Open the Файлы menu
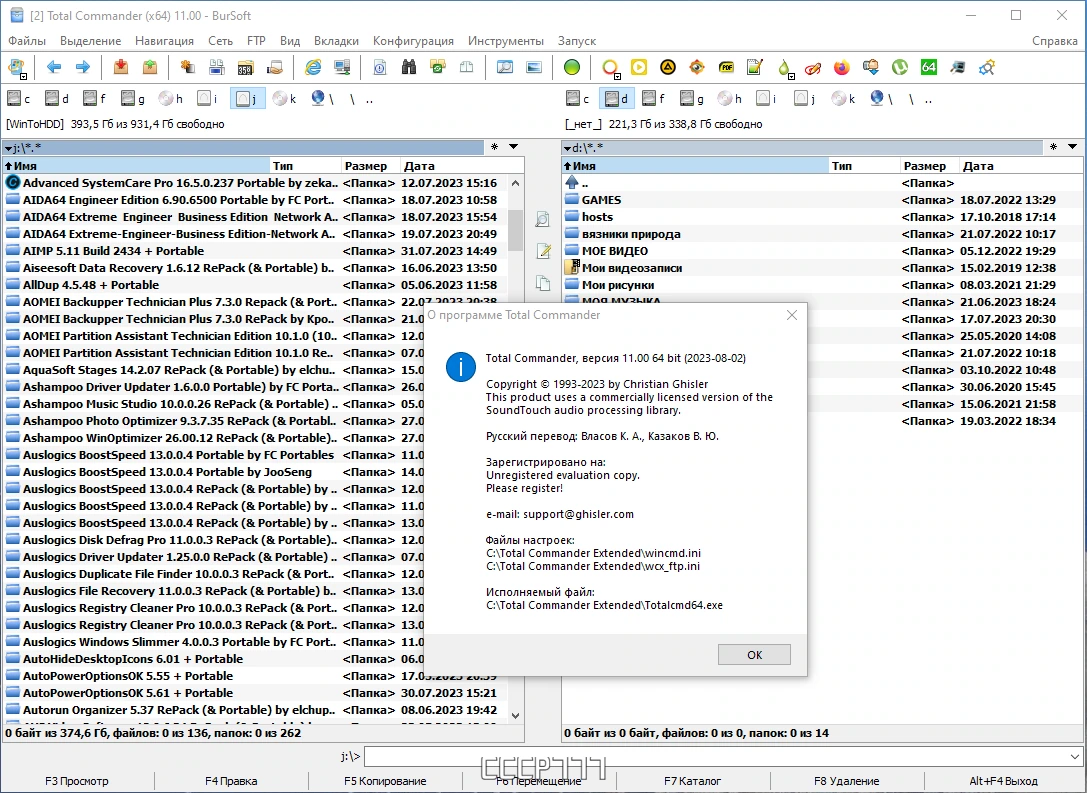The width and height of the screenshot is (1087, 793). 27,41
